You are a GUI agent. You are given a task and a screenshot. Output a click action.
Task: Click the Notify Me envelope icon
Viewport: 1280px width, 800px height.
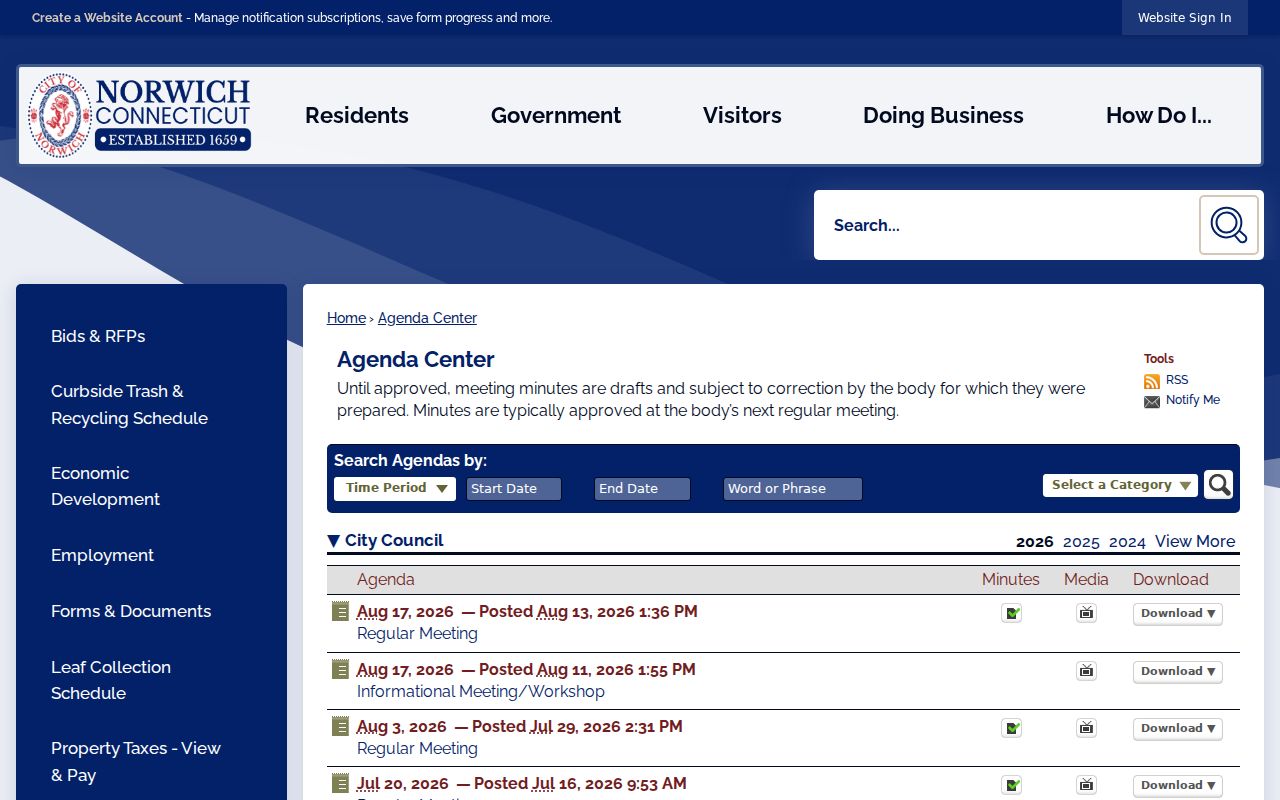pyautogui.click(x=1152, y=401)
